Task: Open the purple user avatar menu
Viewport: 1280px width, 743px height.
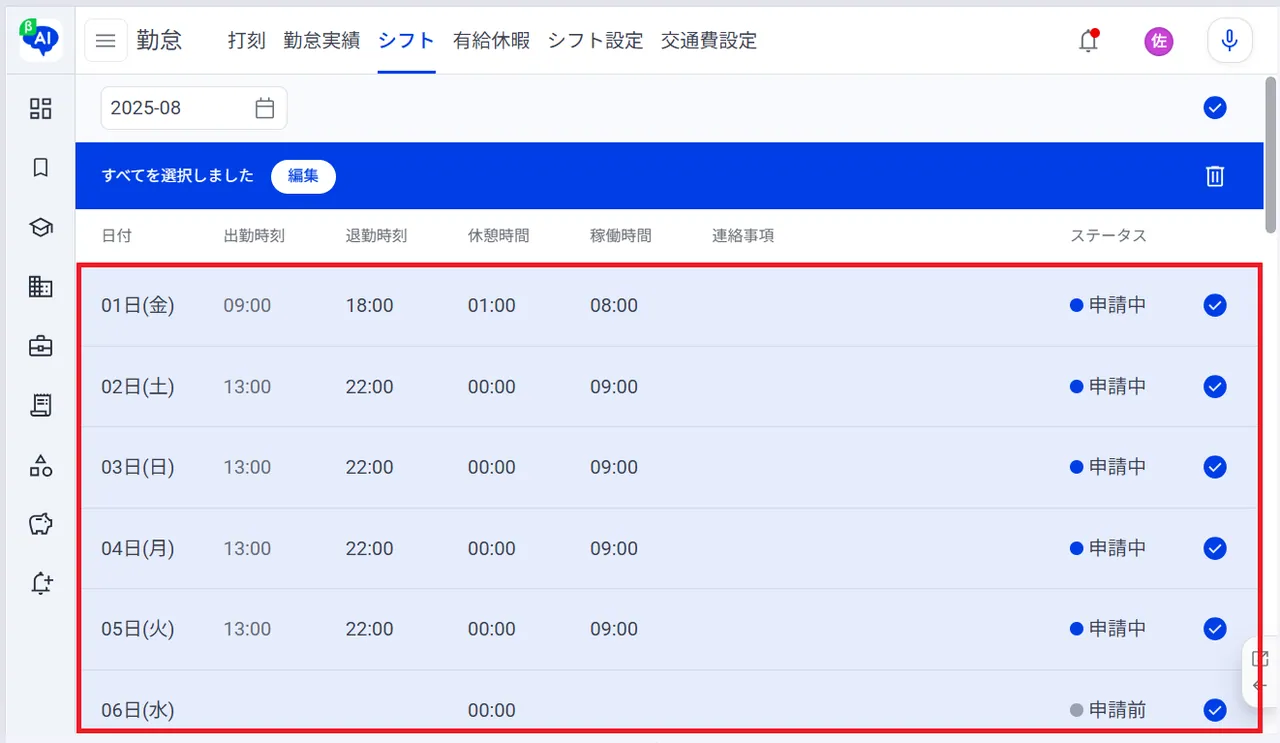Action: tap(1159, 41)
